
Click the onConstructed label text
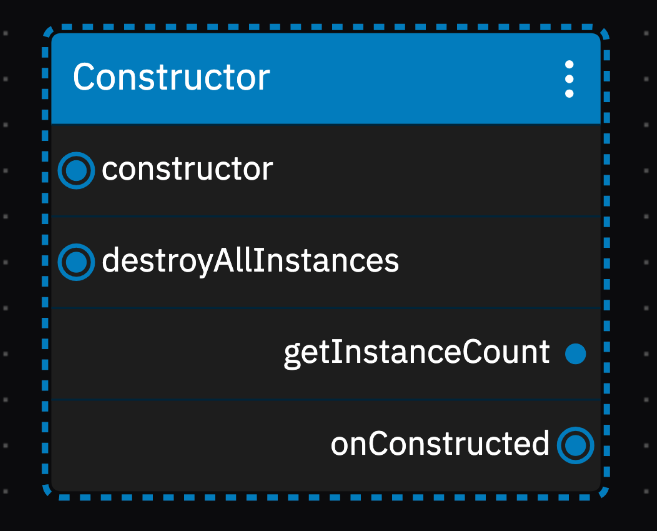(x=440, y=444)
